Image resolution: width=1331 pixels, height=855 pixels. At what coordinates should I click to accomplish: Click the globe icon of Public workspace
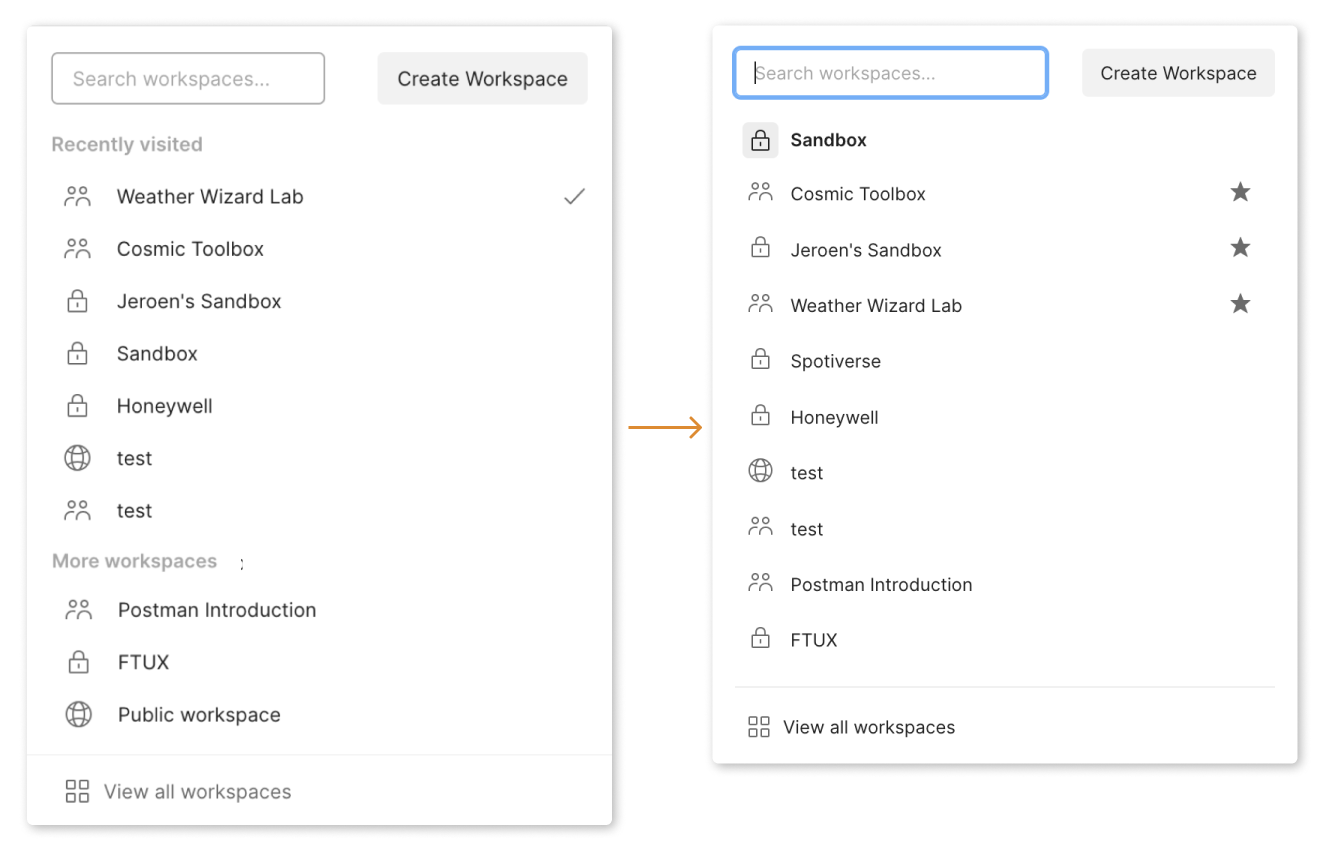78,715
